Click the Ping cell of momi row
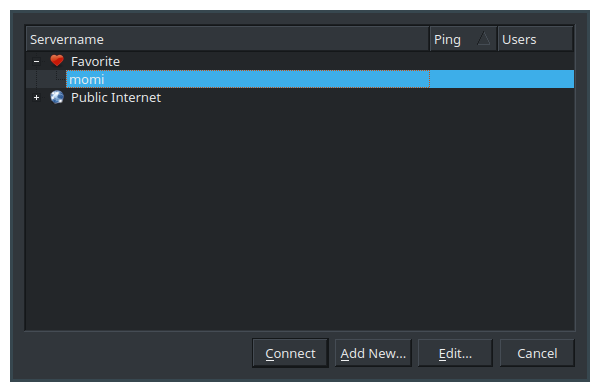Screen dimensions: 600x392 coord(463,79)
